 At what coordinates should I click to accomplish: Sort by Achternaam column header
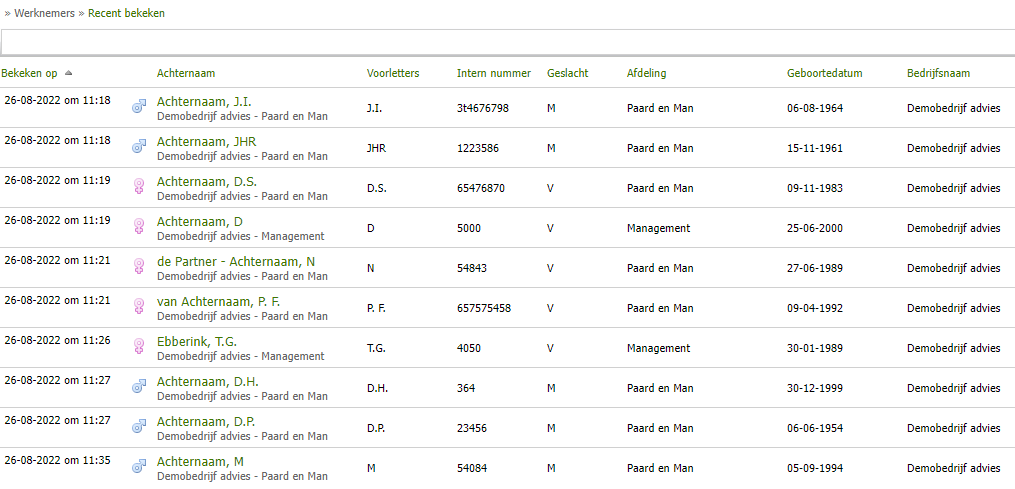186,74
